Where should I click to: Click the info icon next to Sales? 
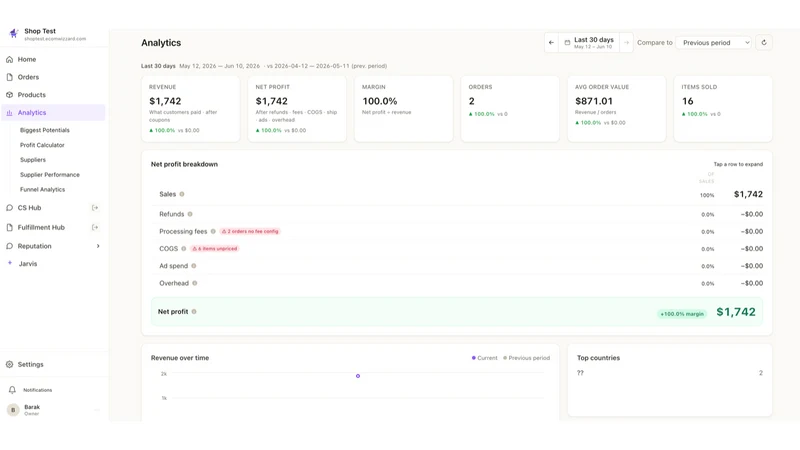(182, 194)
